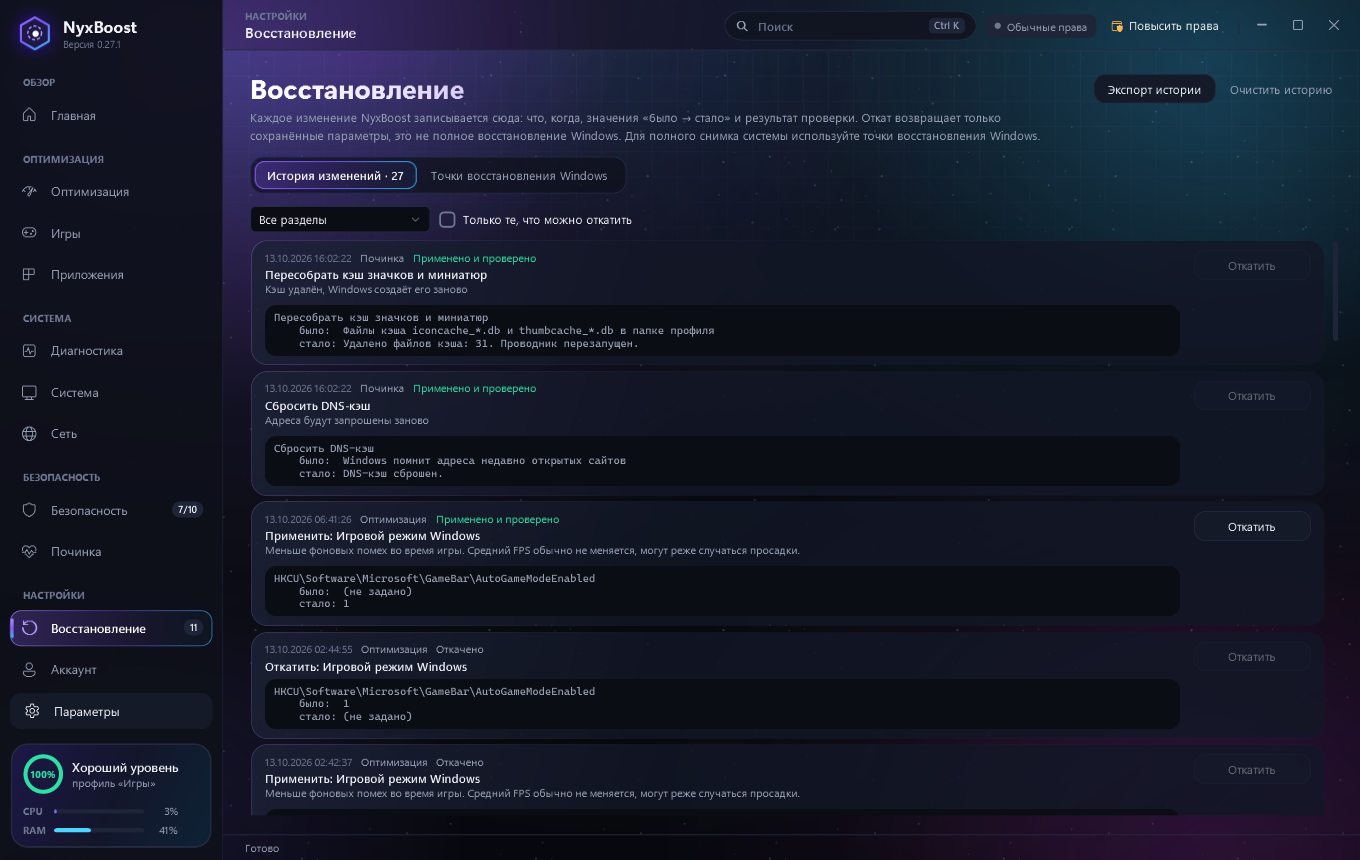Click the Безопасность shield icon
The height and width of the screenshot is (860, 1360).
[x=31, y=510]
